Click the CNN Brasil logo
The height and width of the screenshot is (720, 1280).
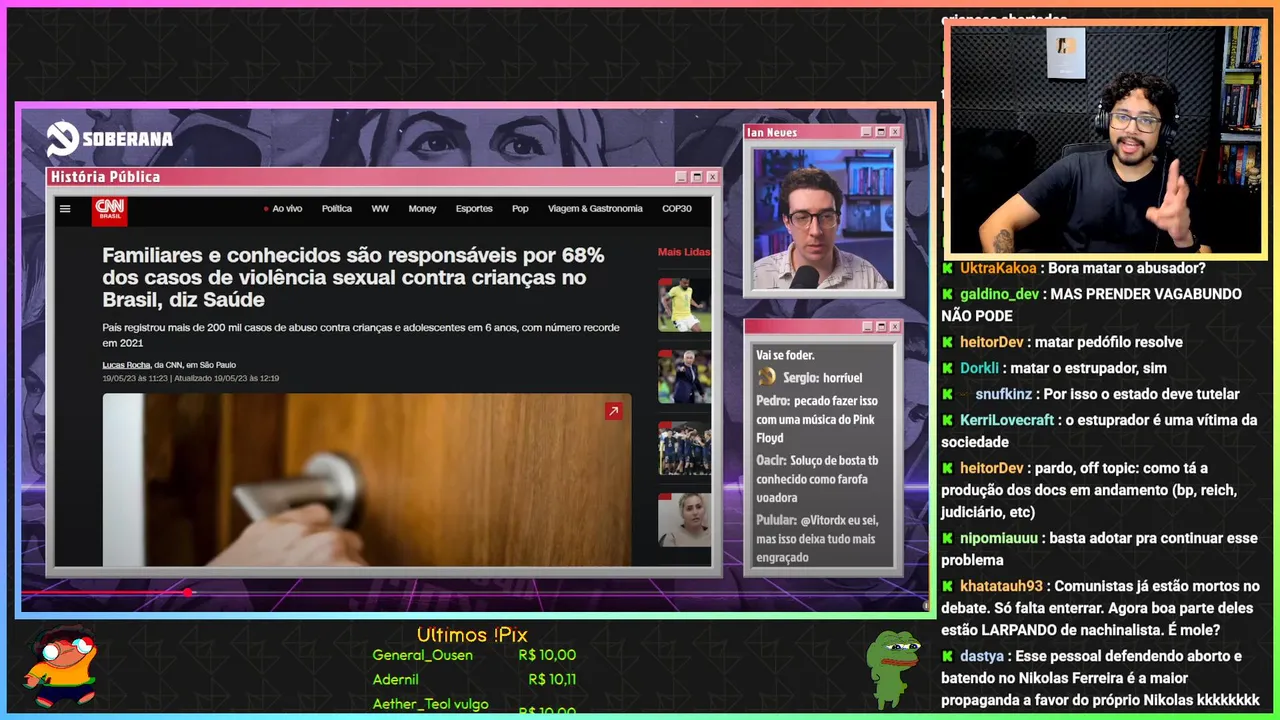click(109, 210)
